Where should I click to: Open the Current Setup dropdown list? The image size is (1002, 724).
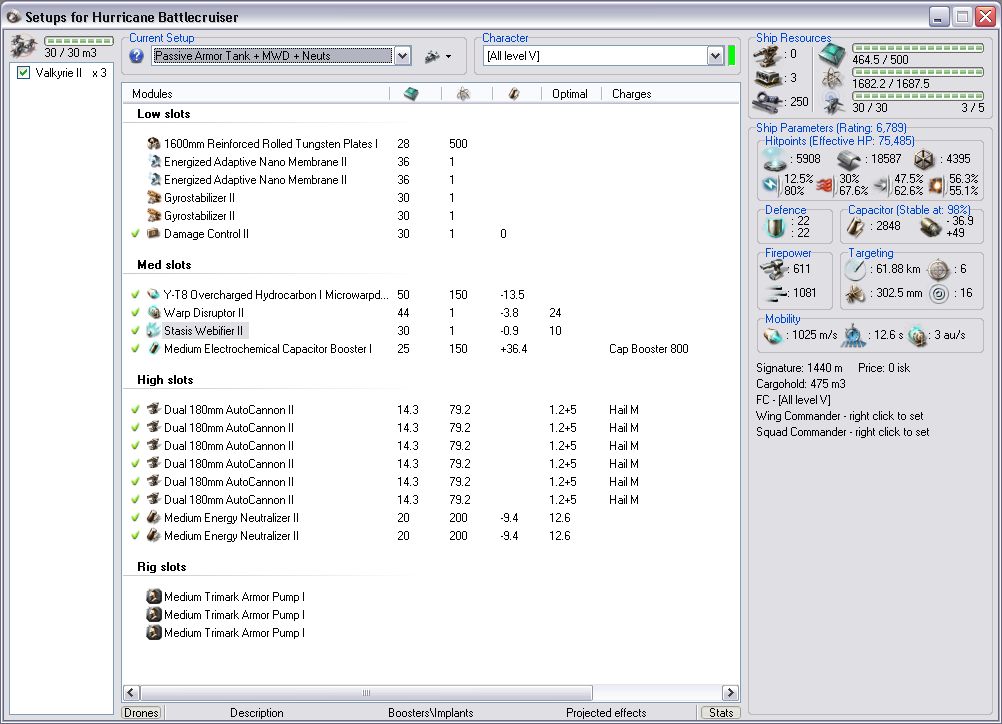(402, 56)
